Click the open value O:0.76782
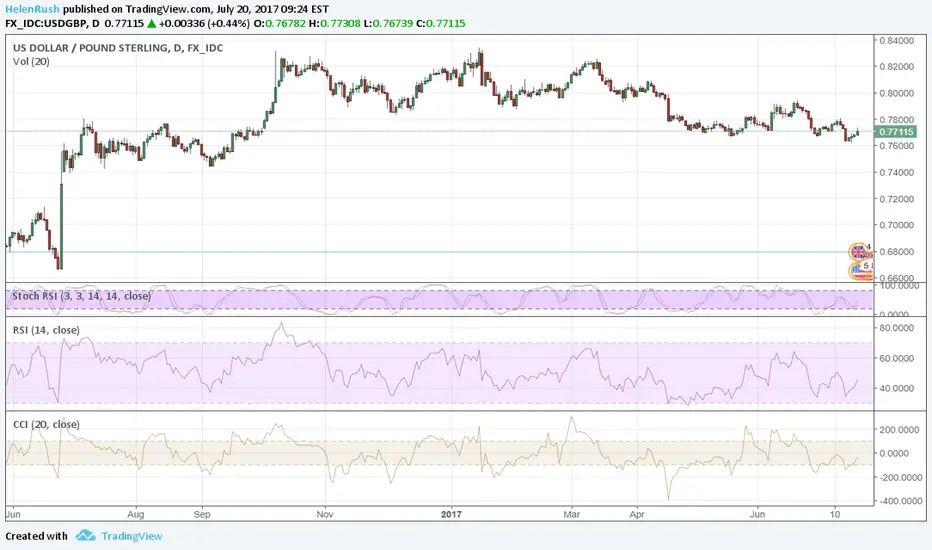 [x=279, y=24]
